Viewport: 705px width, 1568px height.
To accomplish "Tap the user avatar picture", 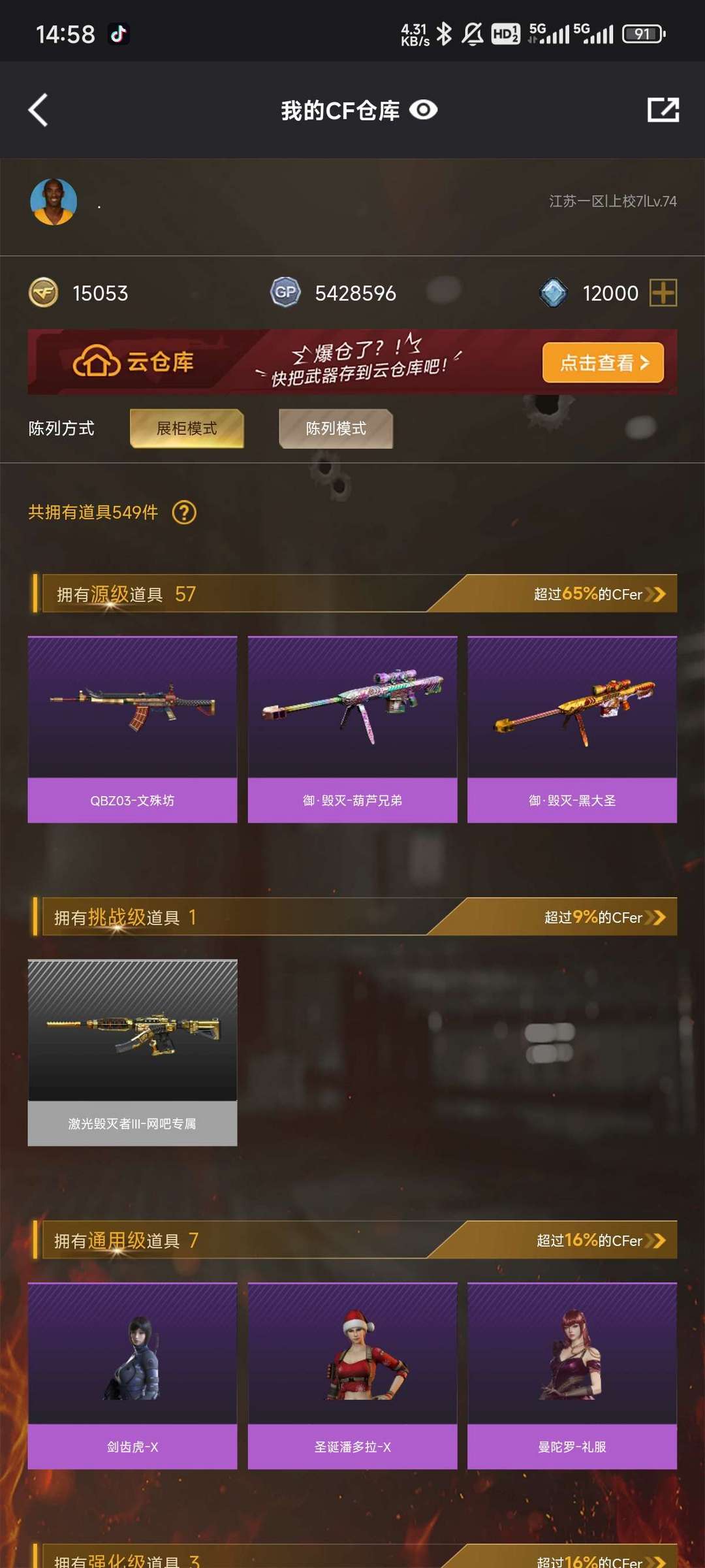I will pyautogui.click(x=54, y=202).
